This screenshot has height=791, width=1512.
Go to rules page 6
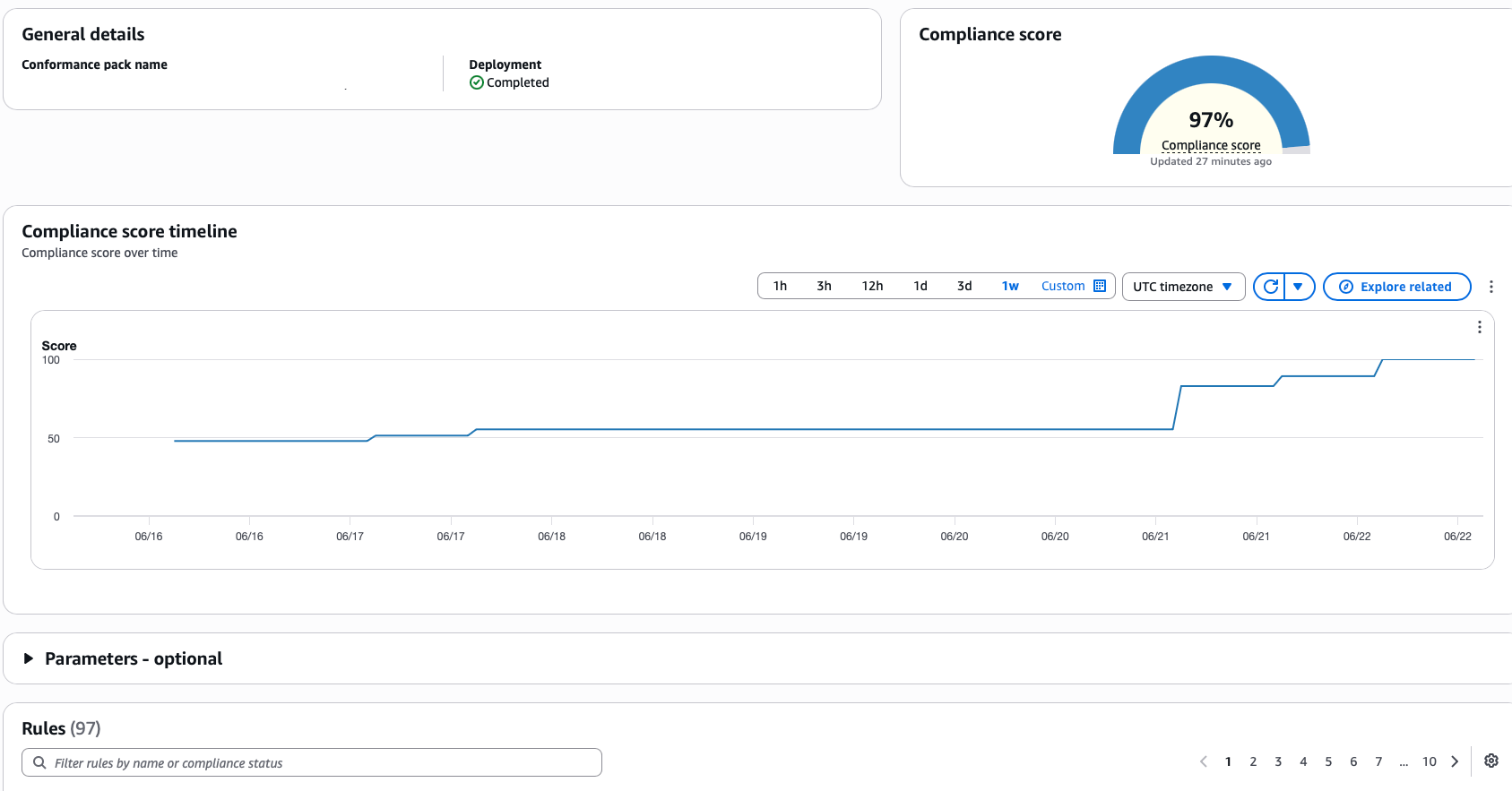coord(1353,761)
